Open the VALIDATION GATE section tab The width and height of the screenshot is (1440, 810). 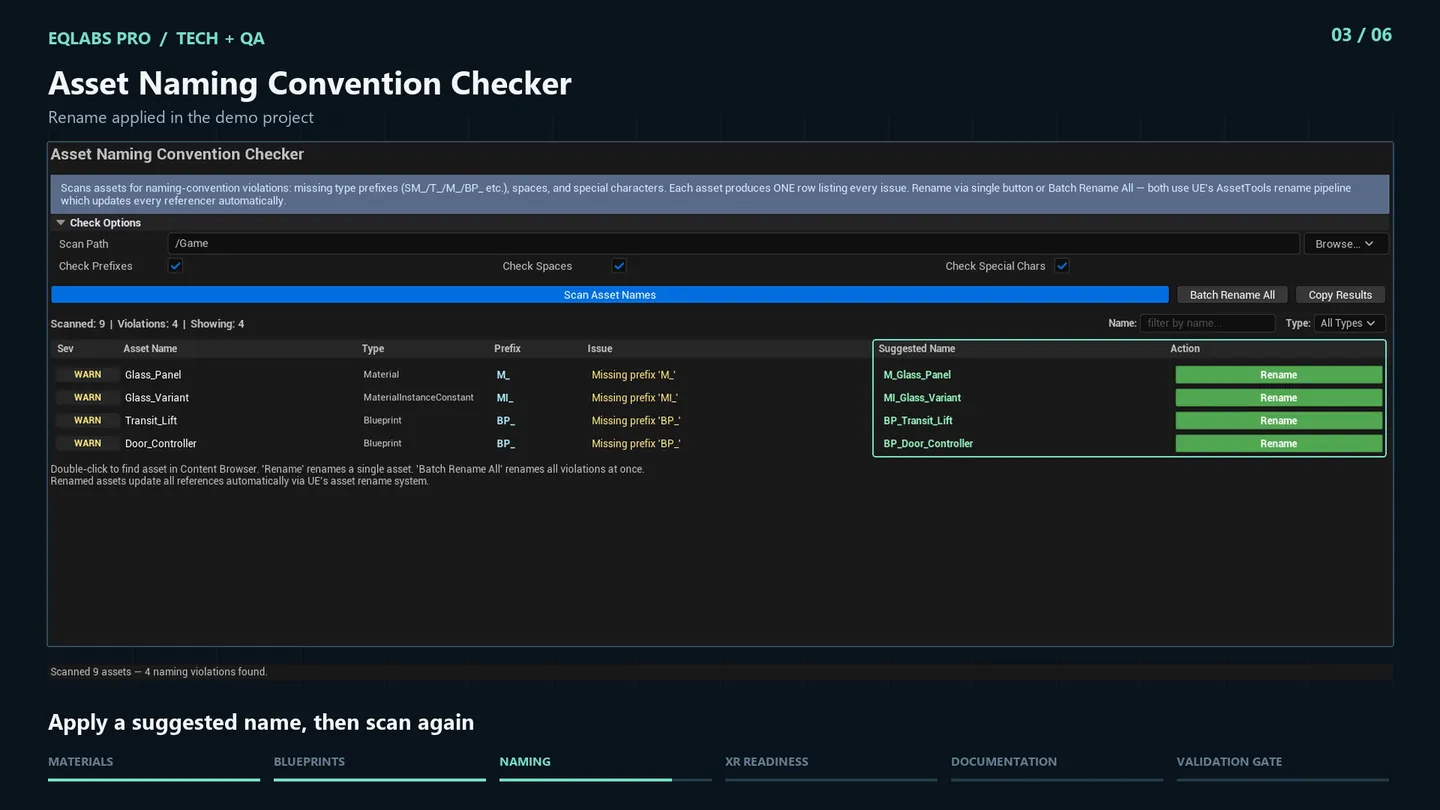1229,762
